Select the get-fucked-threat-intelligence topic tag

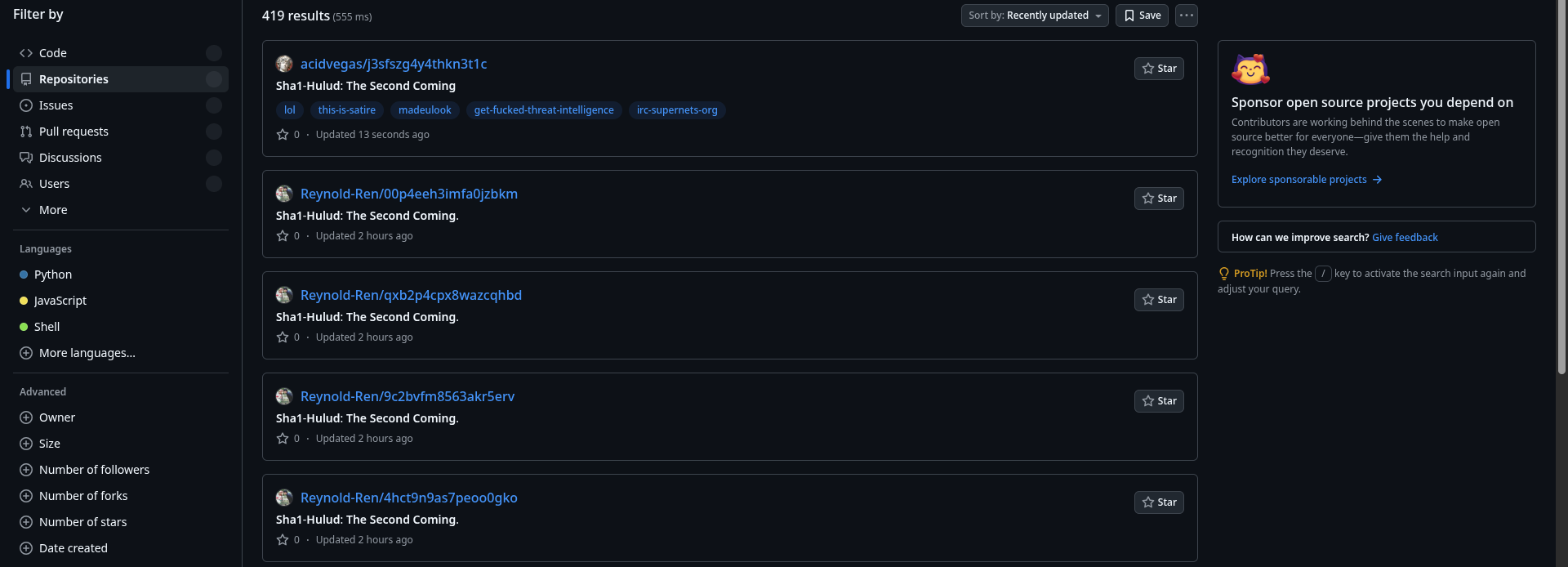coord(544,110)
